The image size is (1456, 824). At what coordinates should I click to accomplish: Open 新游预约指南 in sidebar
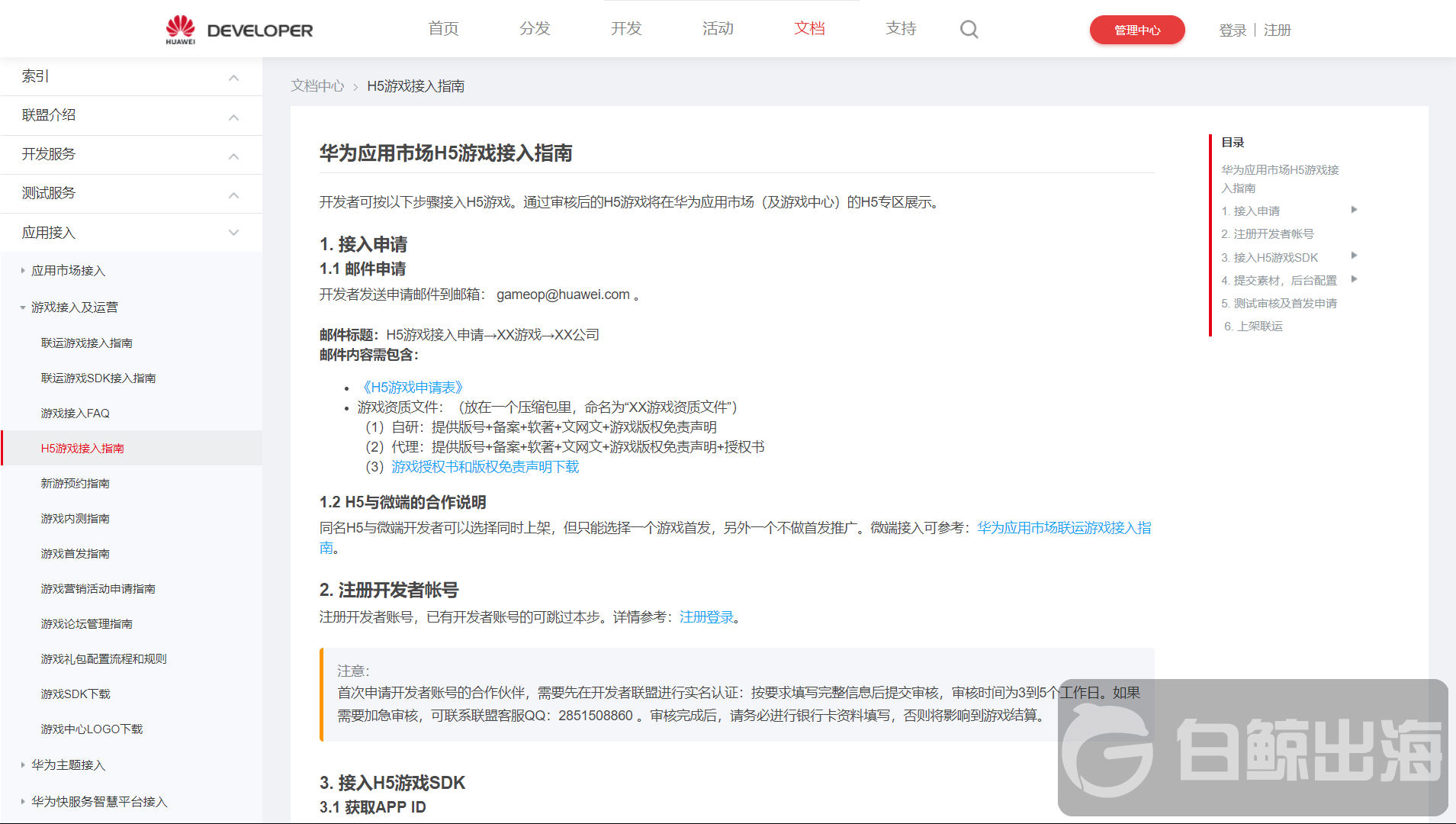76,484
